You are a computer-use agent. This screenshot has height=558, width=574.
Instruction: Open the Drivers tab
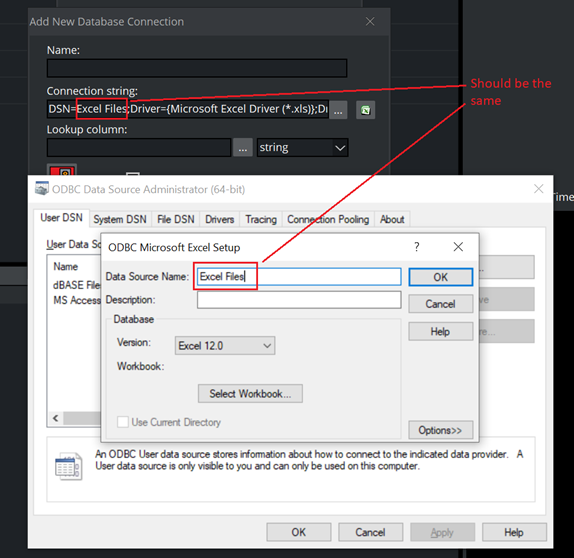220,219
